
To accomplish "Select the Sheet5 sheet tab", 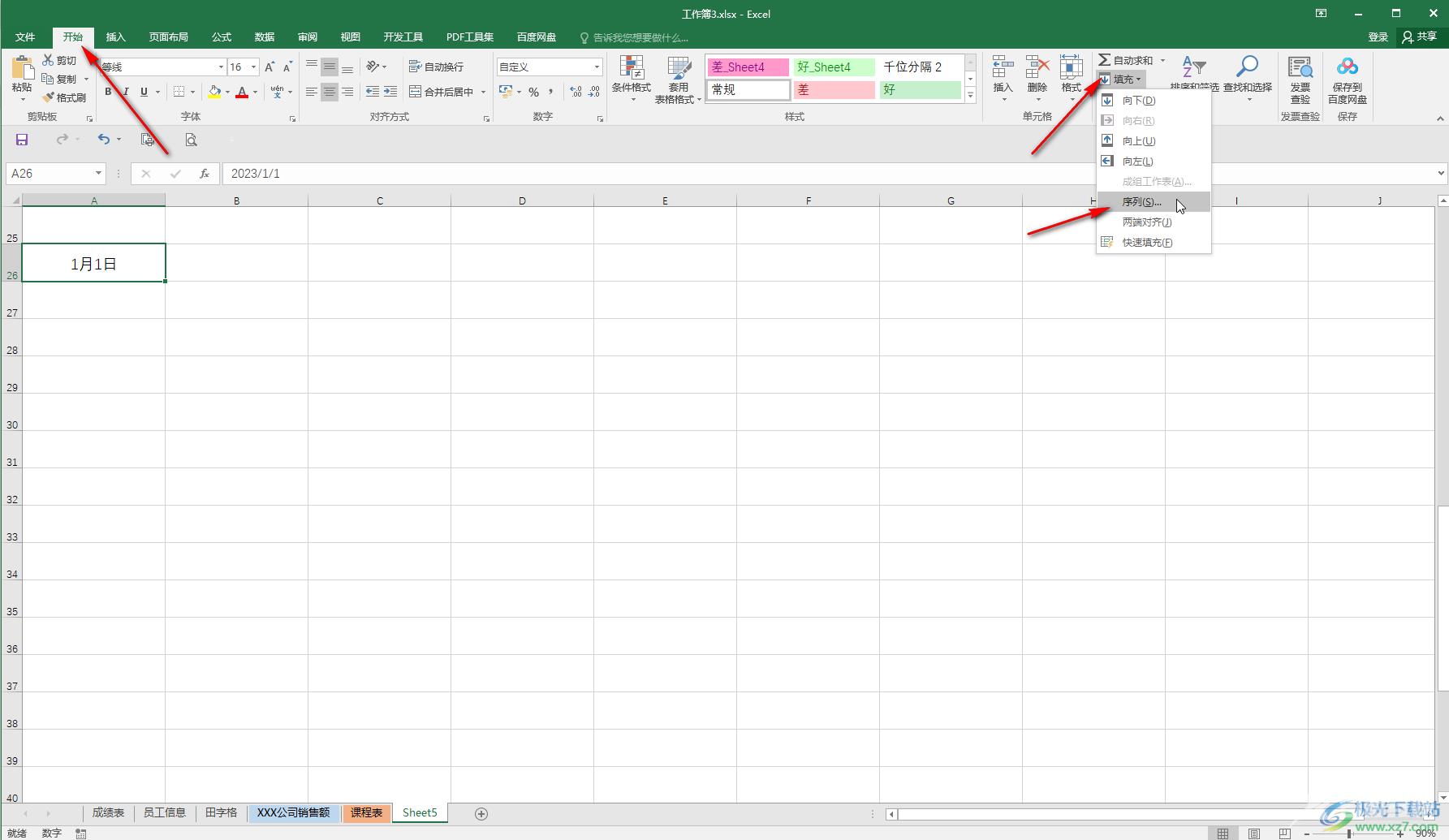I will point(420,812).
